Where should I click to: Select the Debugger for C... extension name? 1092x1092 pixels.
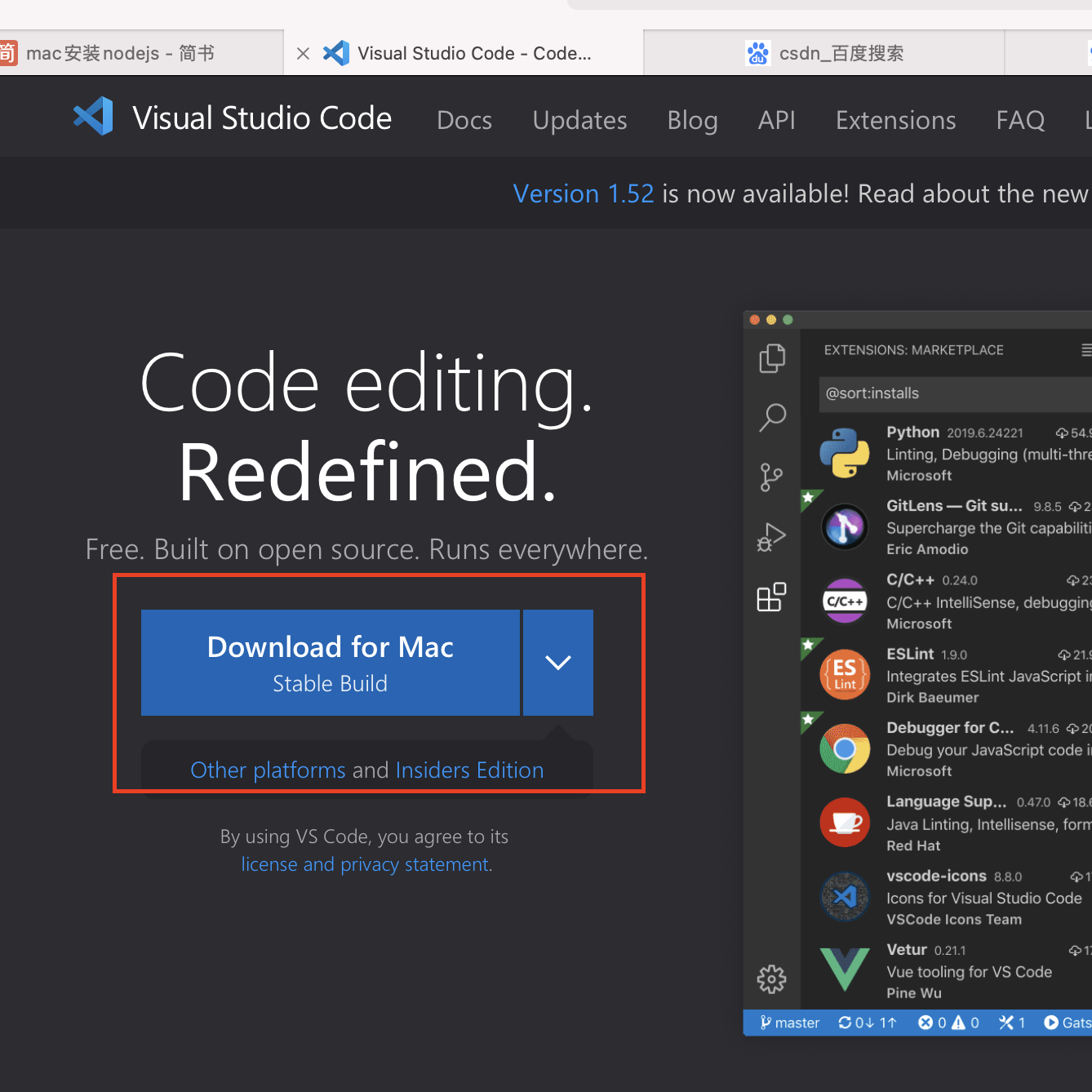point(950,727)
